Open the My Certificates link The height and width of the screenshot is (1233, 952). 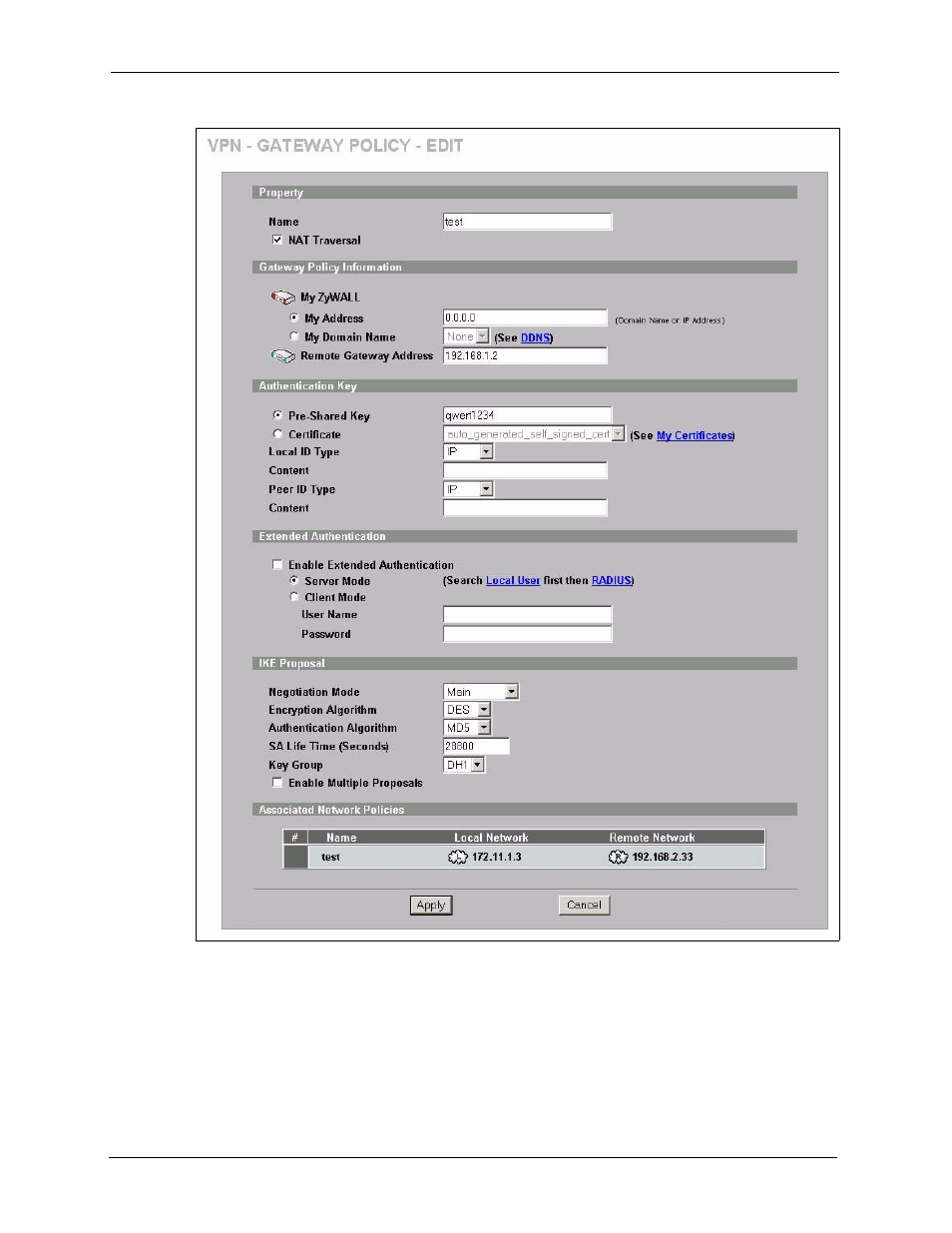click(695, 435)
